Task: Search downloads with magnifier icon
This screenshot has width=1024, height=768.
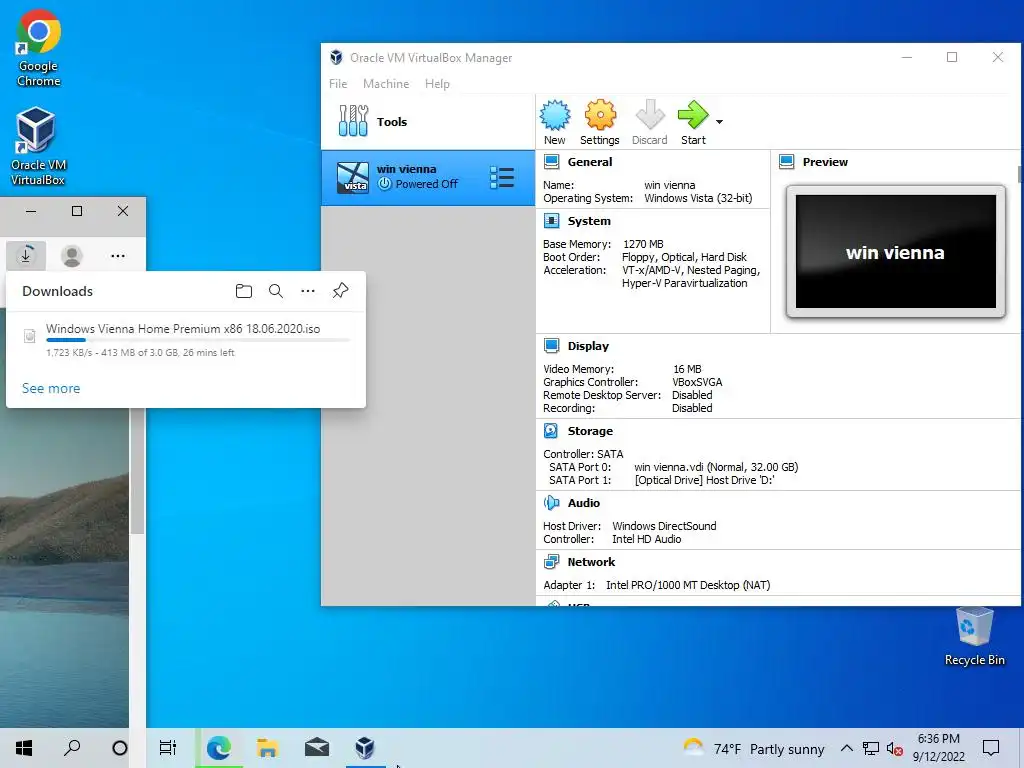Action: click(276, 291)
